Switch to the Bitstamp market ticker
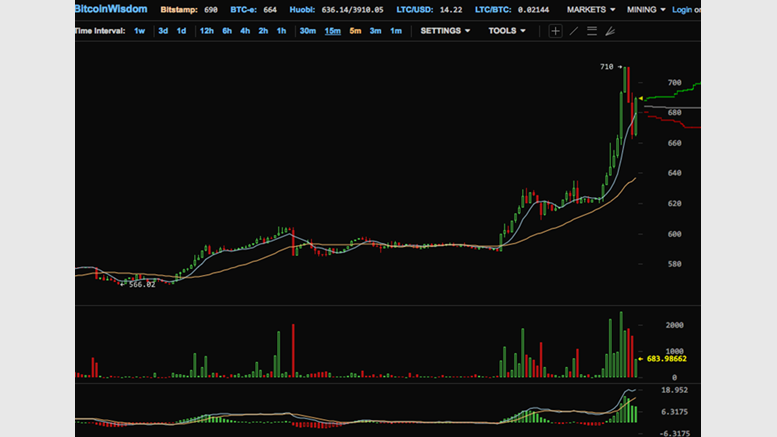The image size is (777, 437). pos(189,10)
